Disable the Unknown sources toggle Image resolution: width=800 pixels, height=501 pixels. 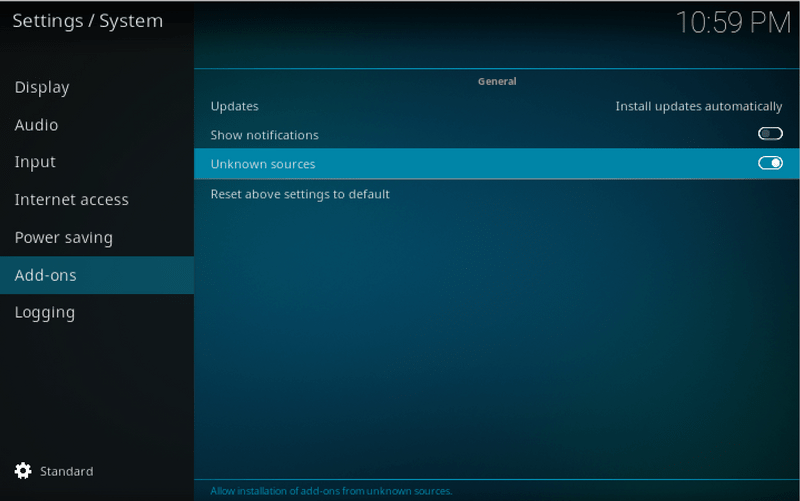click(x=770, y=163)
